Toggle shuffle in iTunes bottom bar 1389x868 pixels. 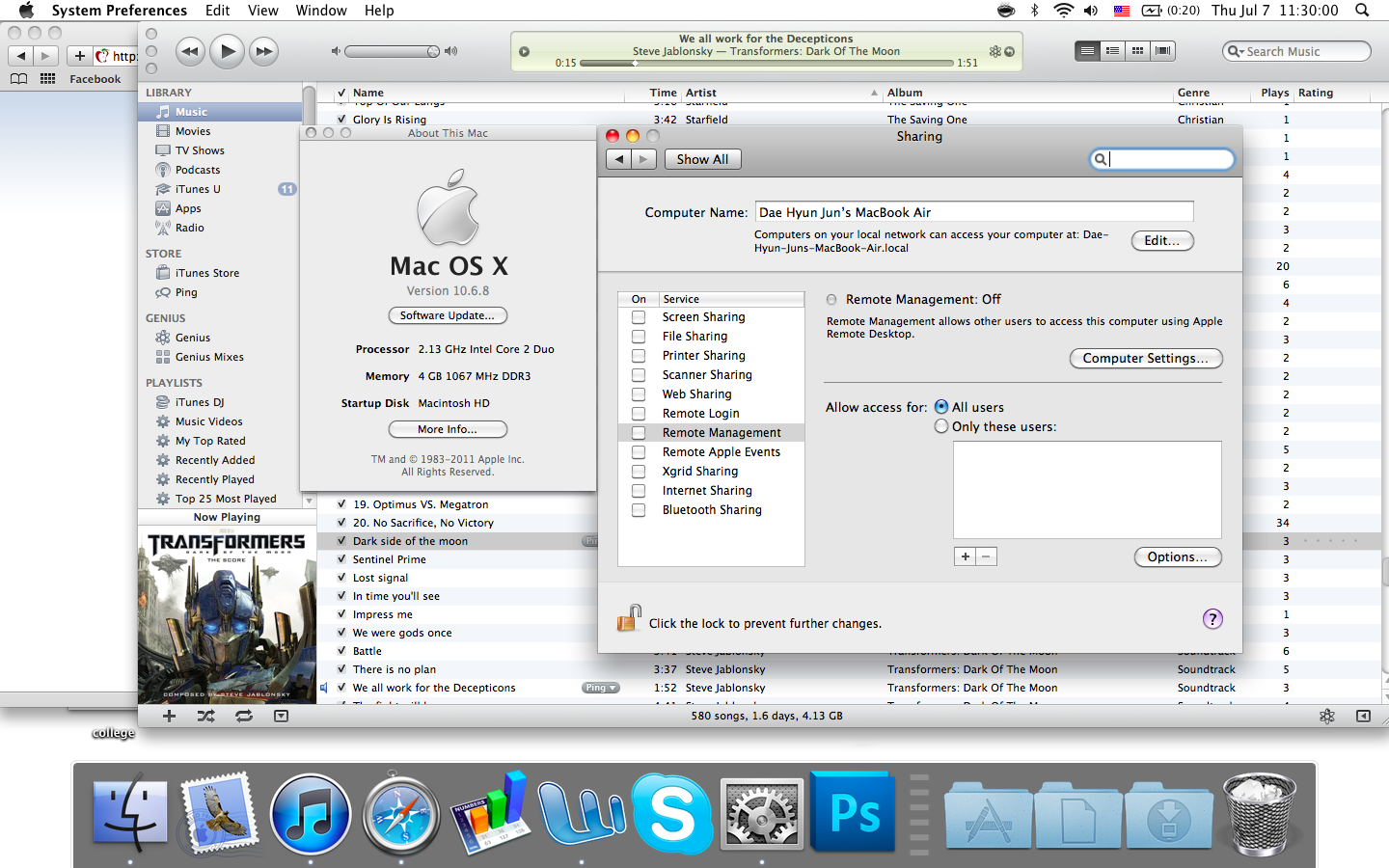click(205, 716)
